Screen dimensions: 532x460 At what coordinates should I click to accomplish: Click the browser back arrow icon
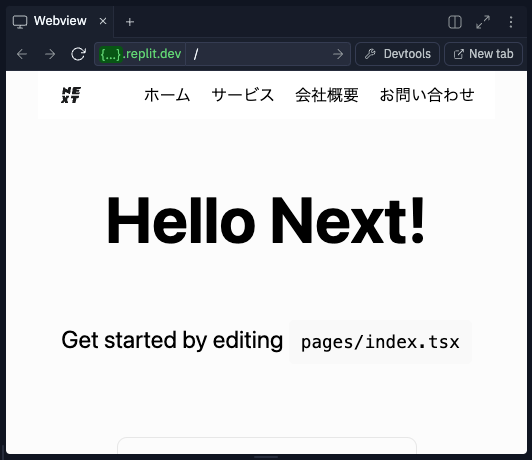22,54
